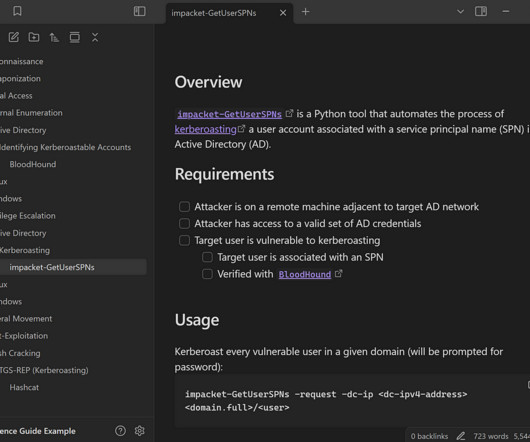Click the Requirements heading
The image size is (530, 442).
tap(224, 174)
